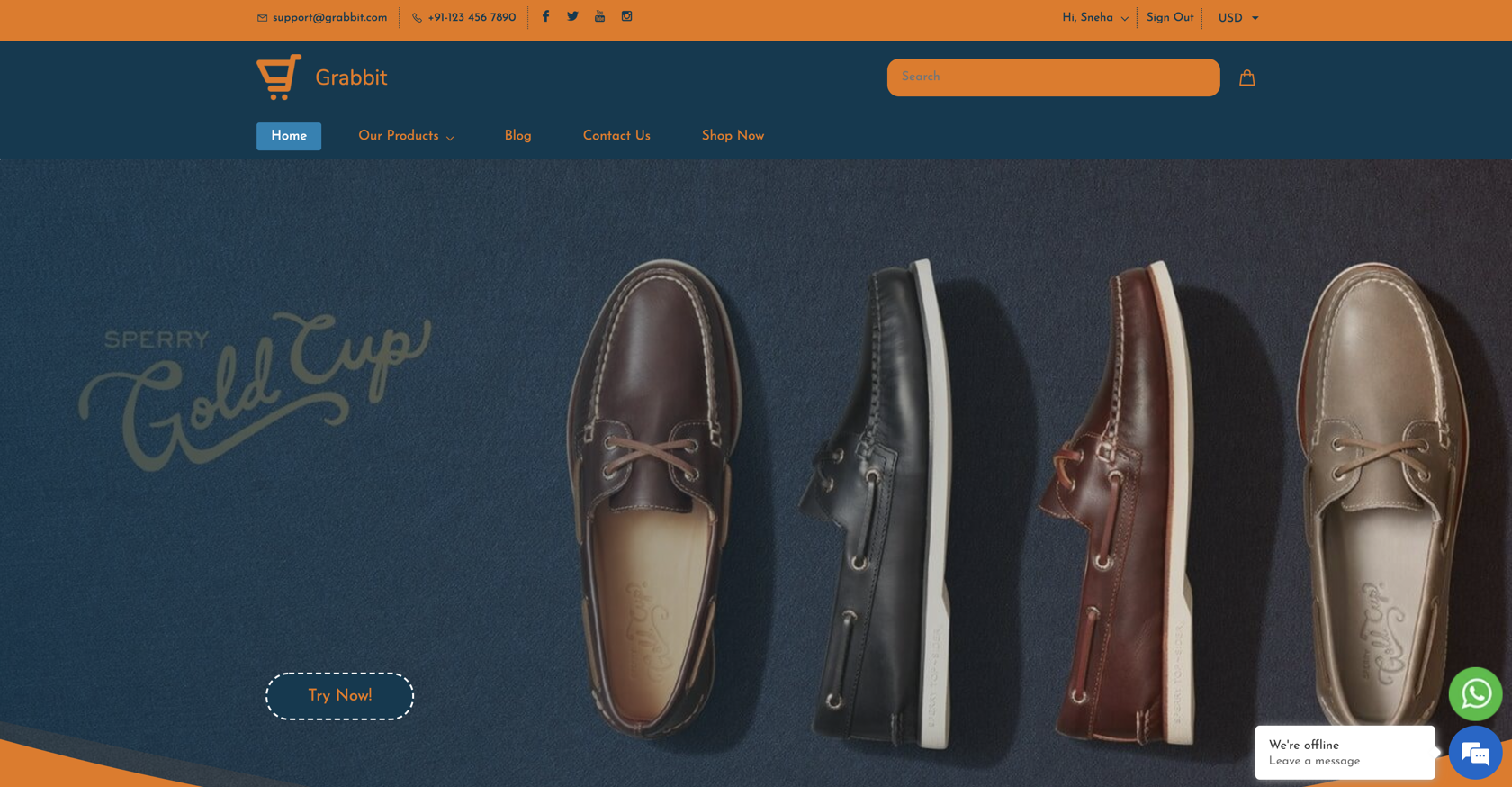Click the support@grabbit.com email link

[x=329, y=18]
